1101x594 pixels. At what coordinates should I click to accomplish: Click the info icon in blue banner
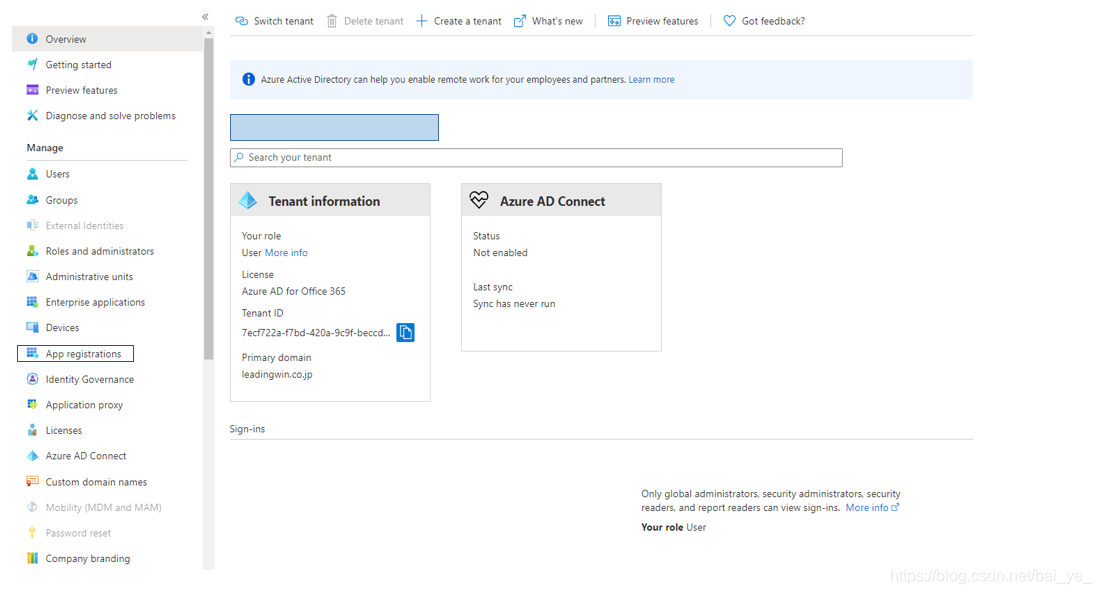[249, 79]
